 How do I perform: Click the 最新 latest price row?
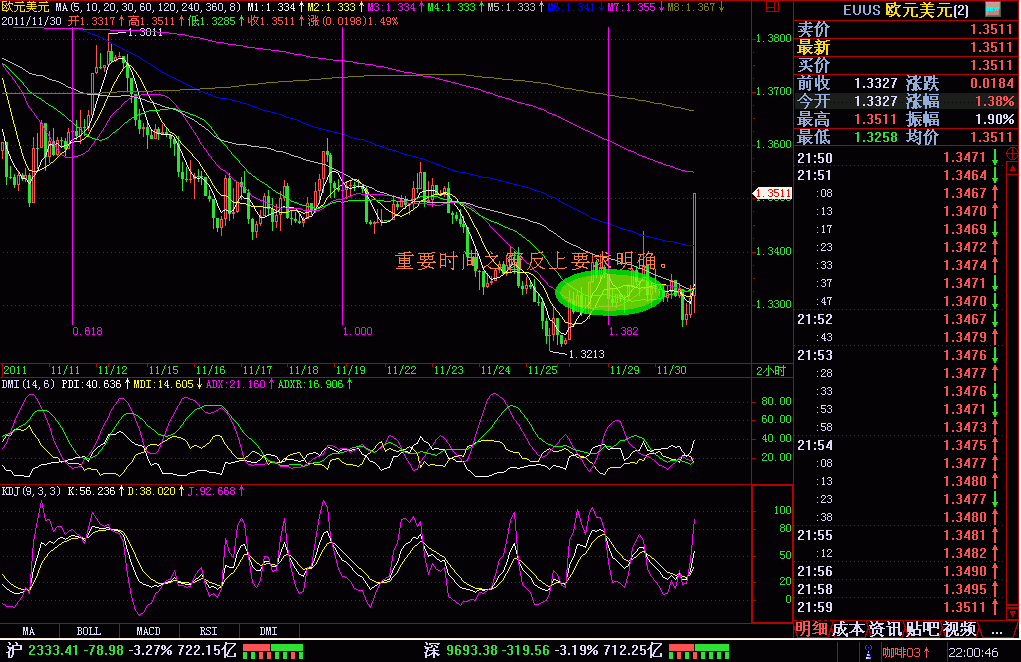point(905,48)
